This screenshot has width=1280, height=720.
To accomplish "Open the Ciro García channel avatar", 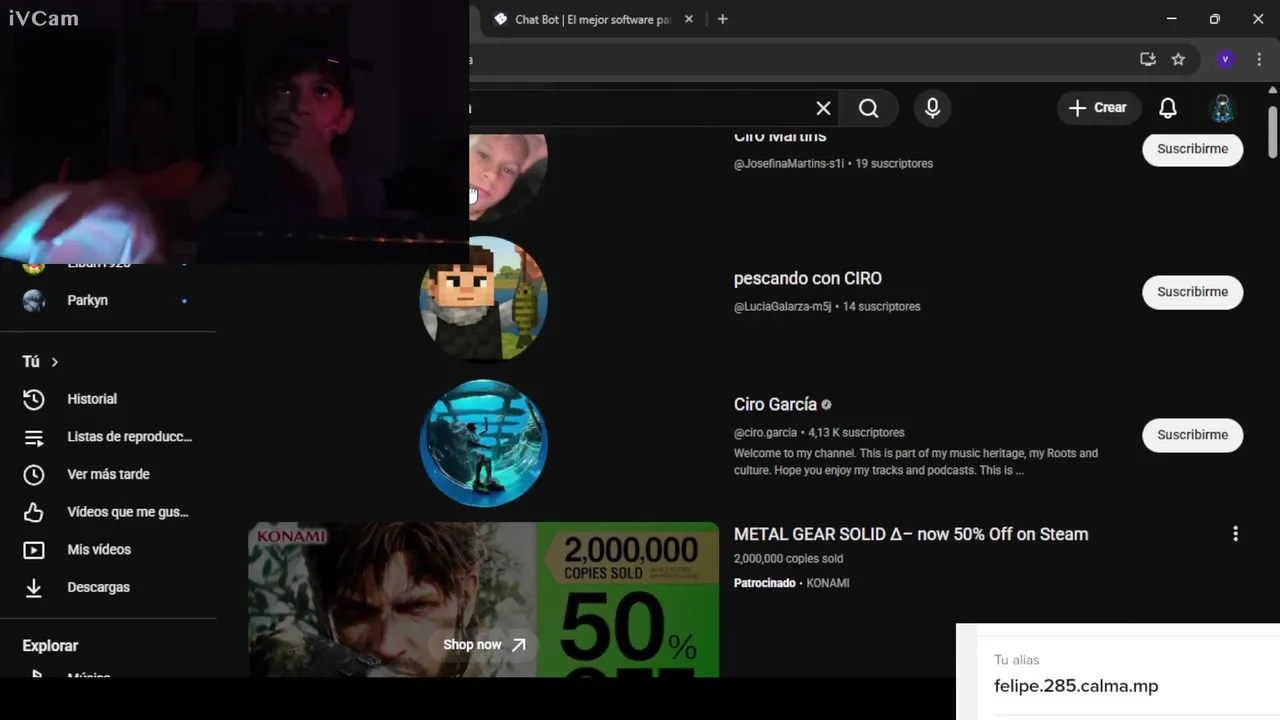I will point(483,442).
